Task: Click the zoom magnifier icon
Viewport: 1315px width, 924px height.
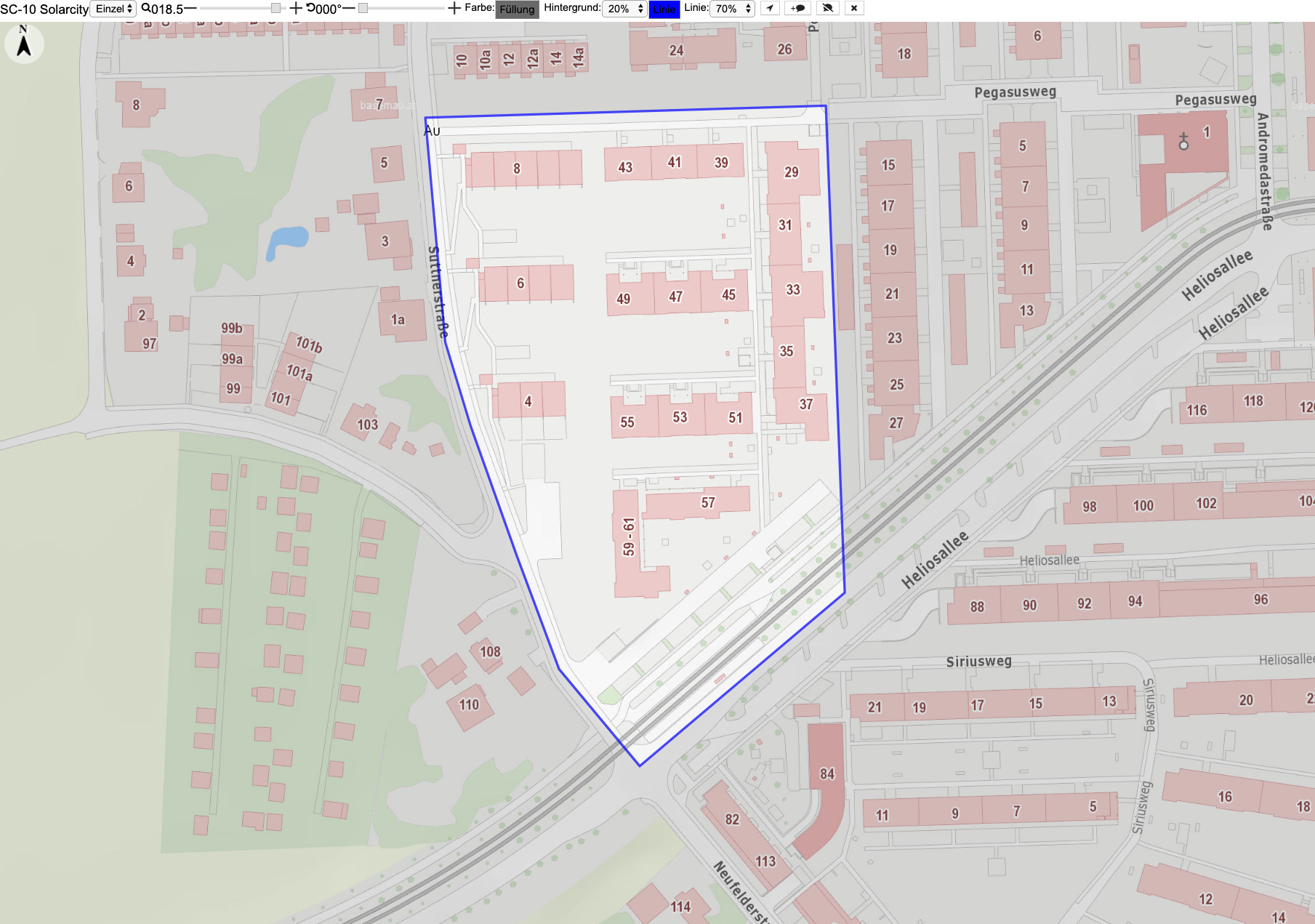Action: click(x=145, y=9)
